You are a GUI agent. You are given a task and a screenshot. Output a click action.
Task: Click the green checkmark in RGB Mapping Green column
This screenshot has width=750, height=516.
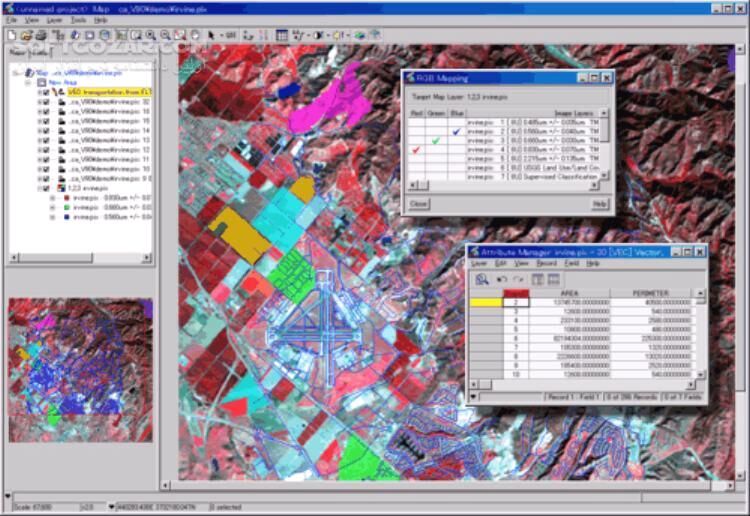pyautogui.click(x=436, y=141)
